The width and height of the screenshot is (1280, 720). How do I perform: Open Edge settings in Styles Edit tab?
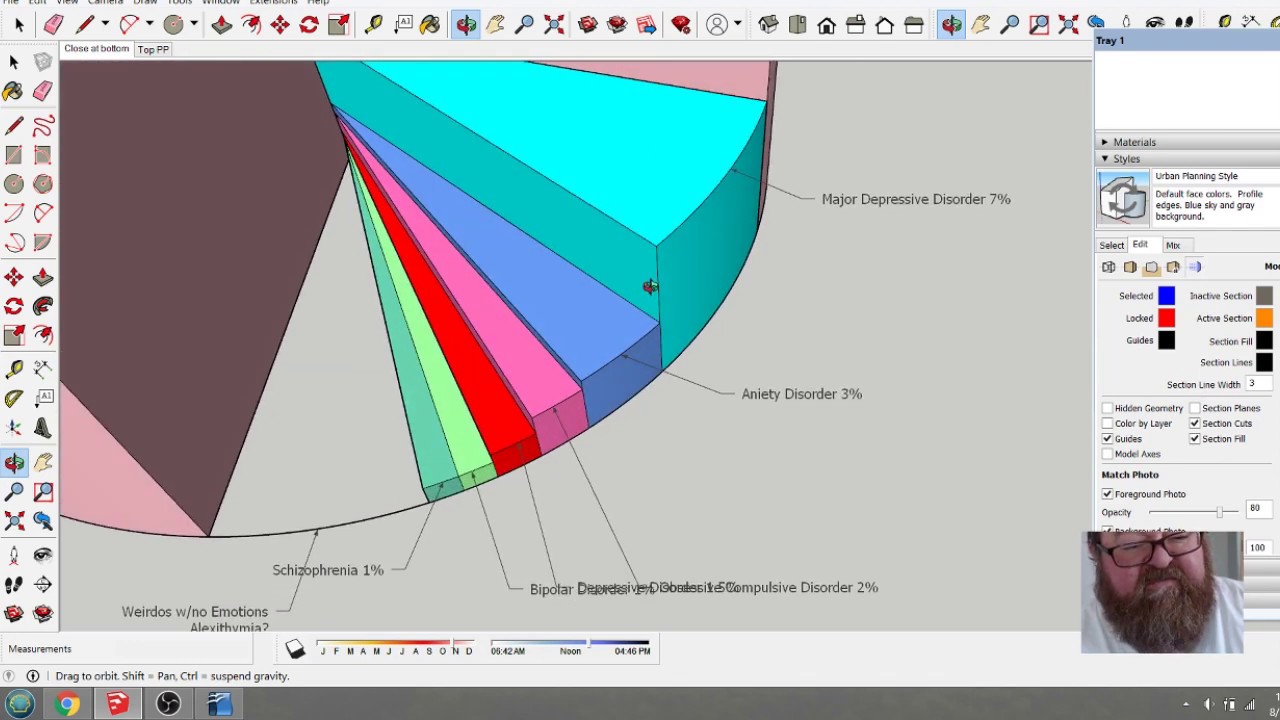click(x=1108, y=267)
